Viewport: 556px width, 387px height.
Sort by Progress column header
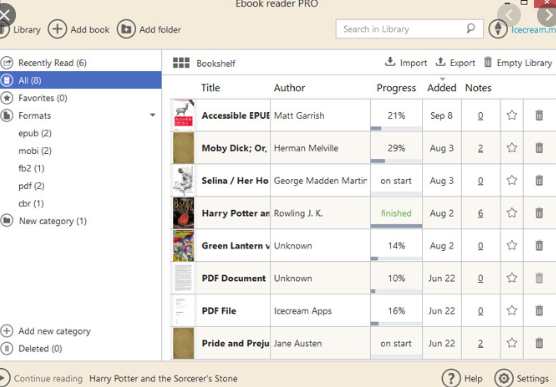tap(396, 88)
